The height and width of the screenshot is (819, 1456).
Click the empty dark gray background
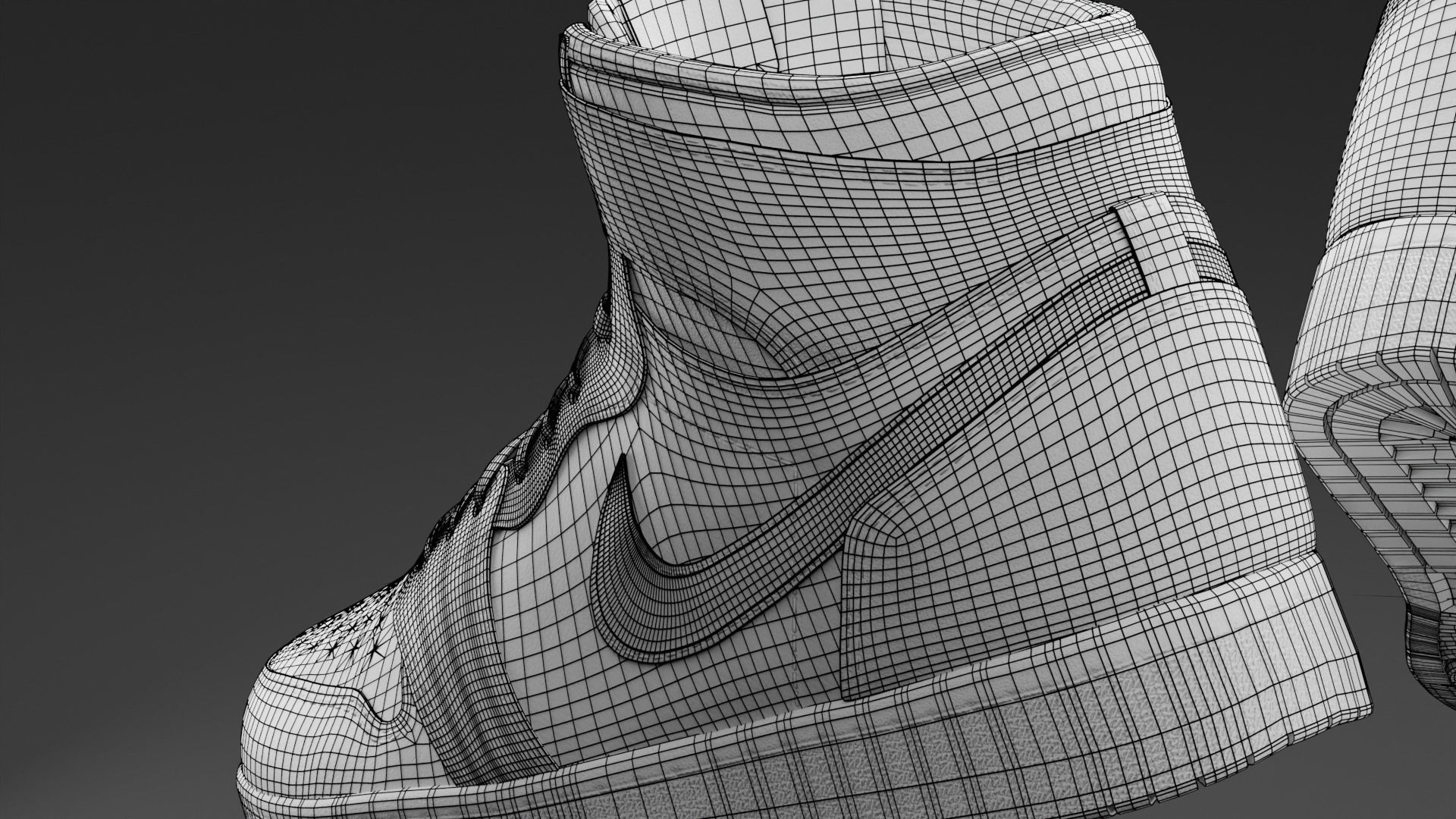[x=227, y=303]
